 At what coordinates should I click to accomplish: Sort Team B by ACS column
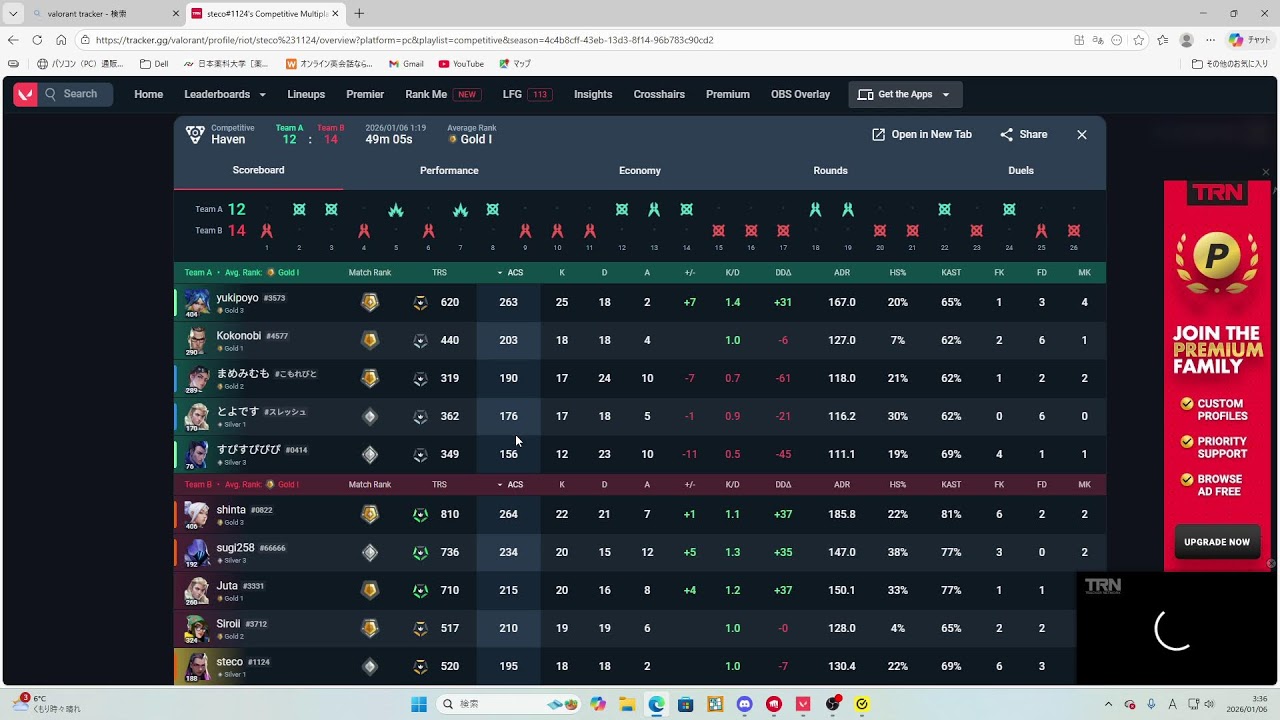[x=510, y=484]
